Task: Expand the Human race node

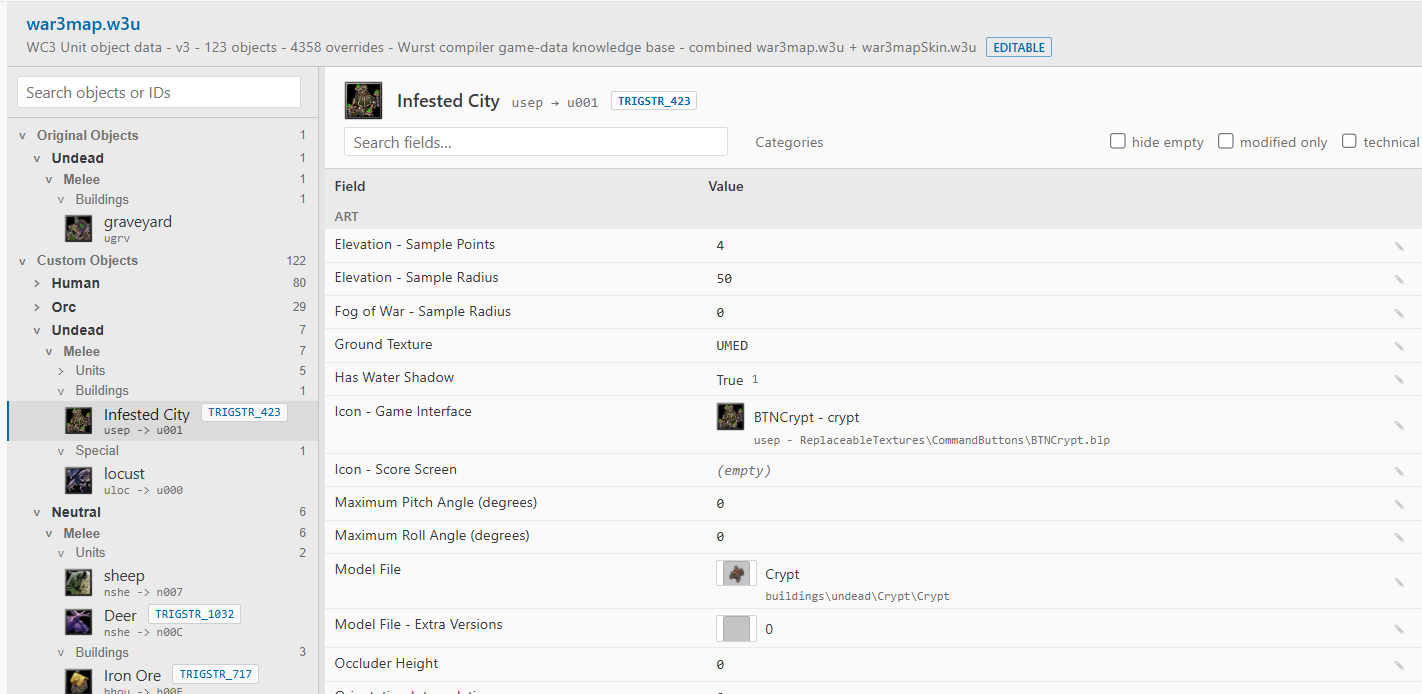Action: pos(37,283)
